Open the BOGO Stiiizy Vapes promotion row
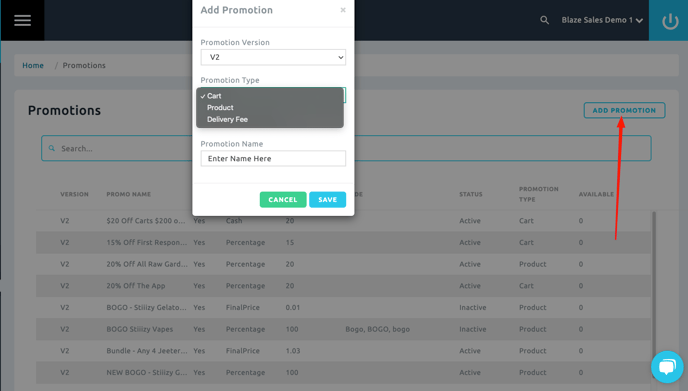This screenshot has width=688, height=391. (343, 329)
